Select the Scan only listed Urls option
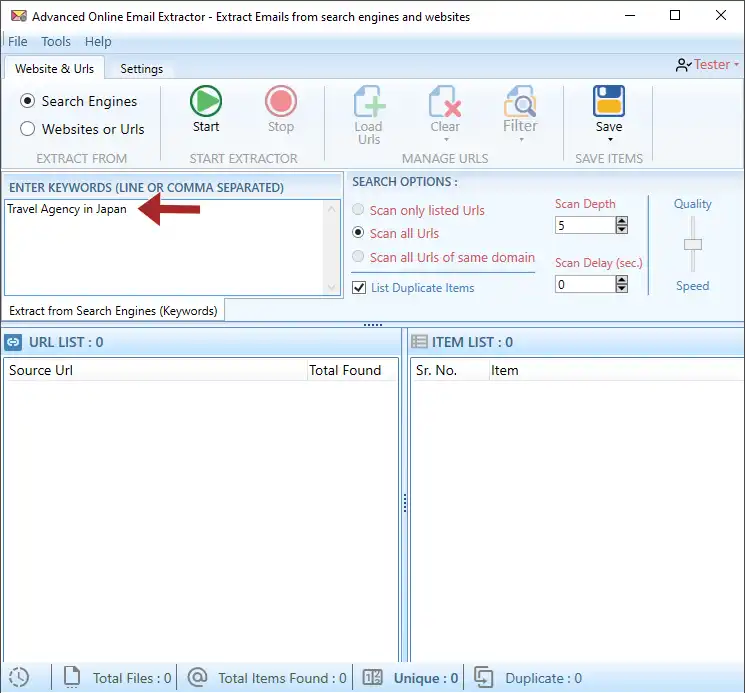The width and height of the screenshot is (745, 693). coord(358,209)
